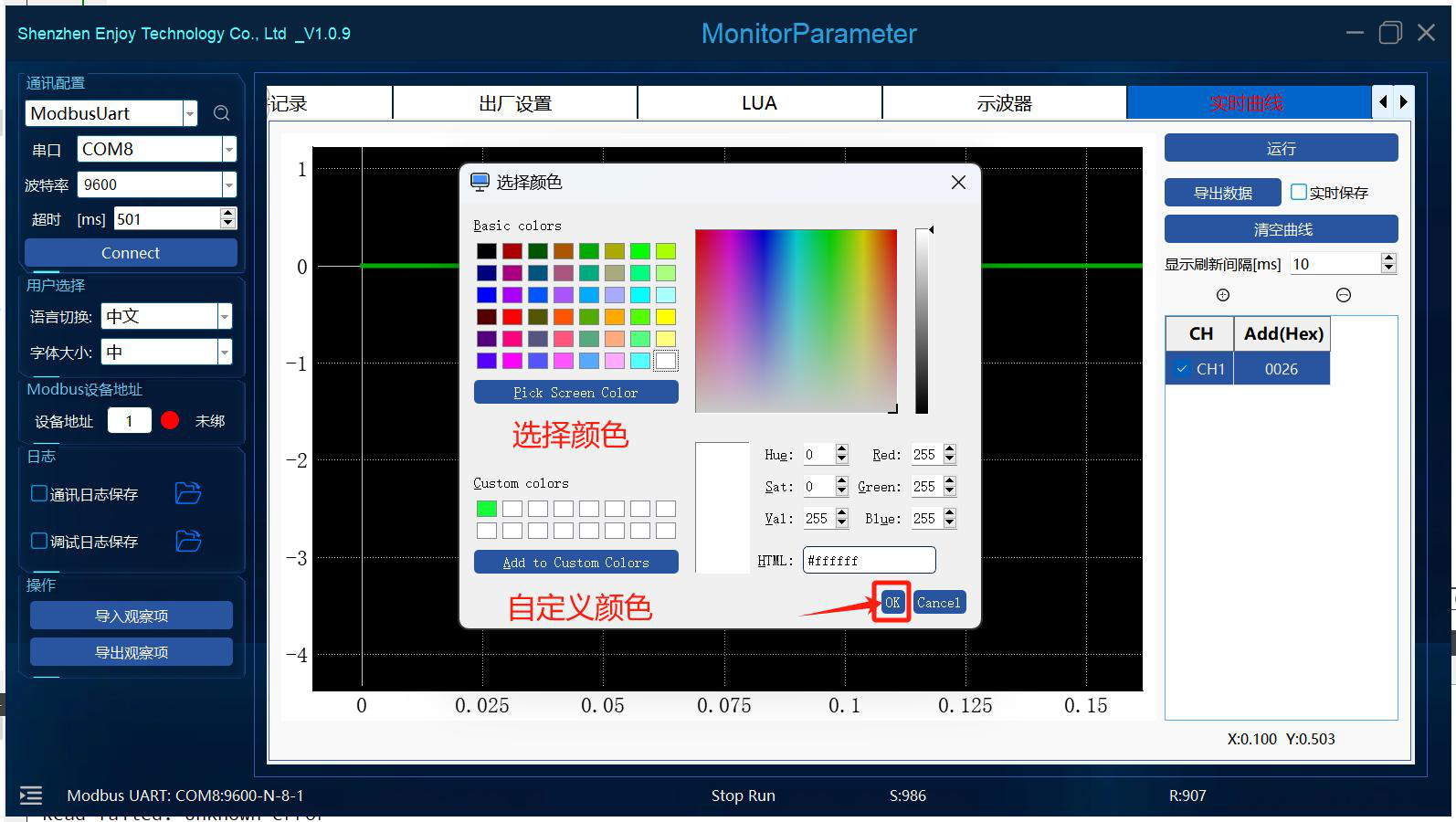Image resolution: width=1456 pixels, height=822 pixels.
Task: Open the communication log folder icon
Action: (x=188, y=493)
